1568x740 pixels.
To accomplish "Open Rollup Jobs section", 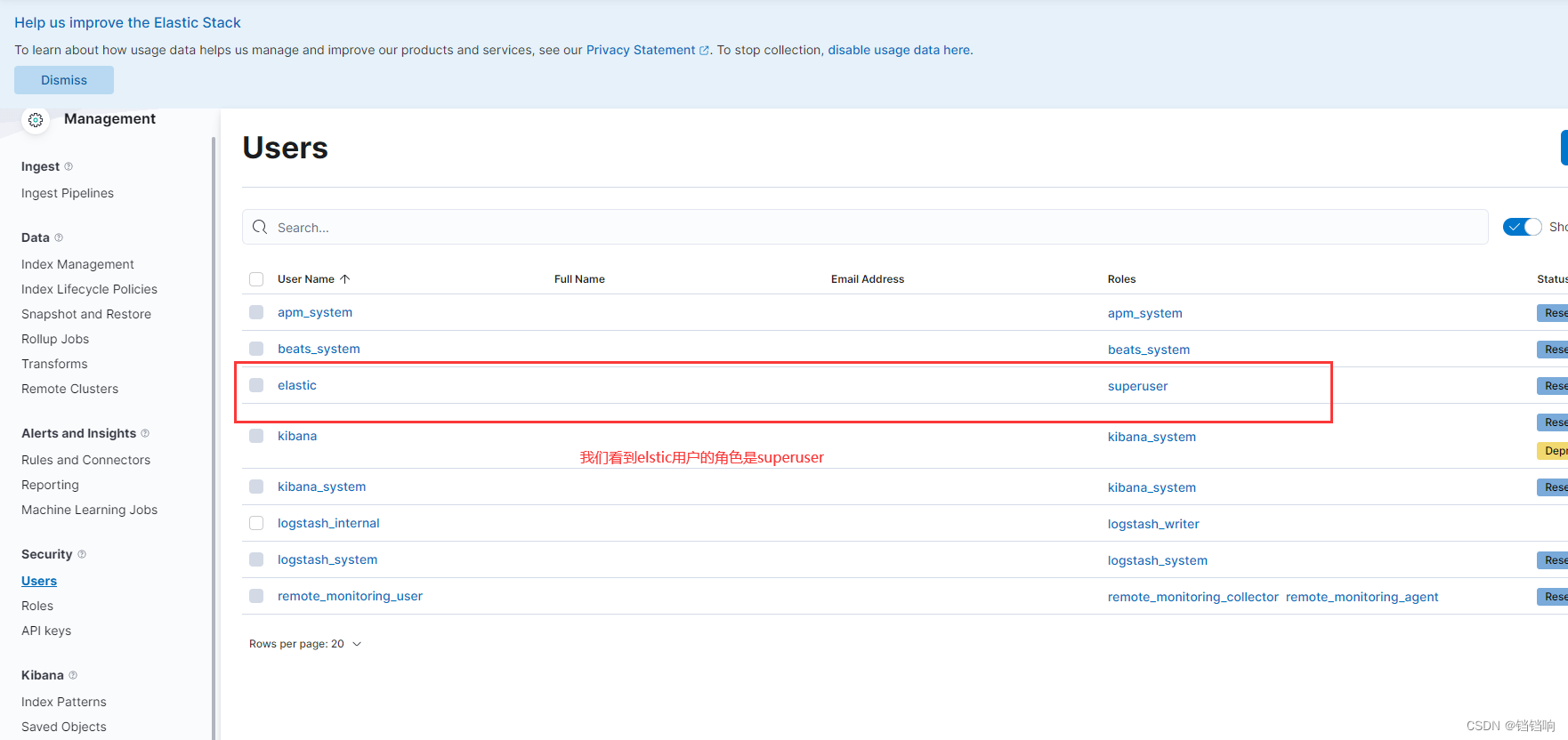I will [55, 339].
